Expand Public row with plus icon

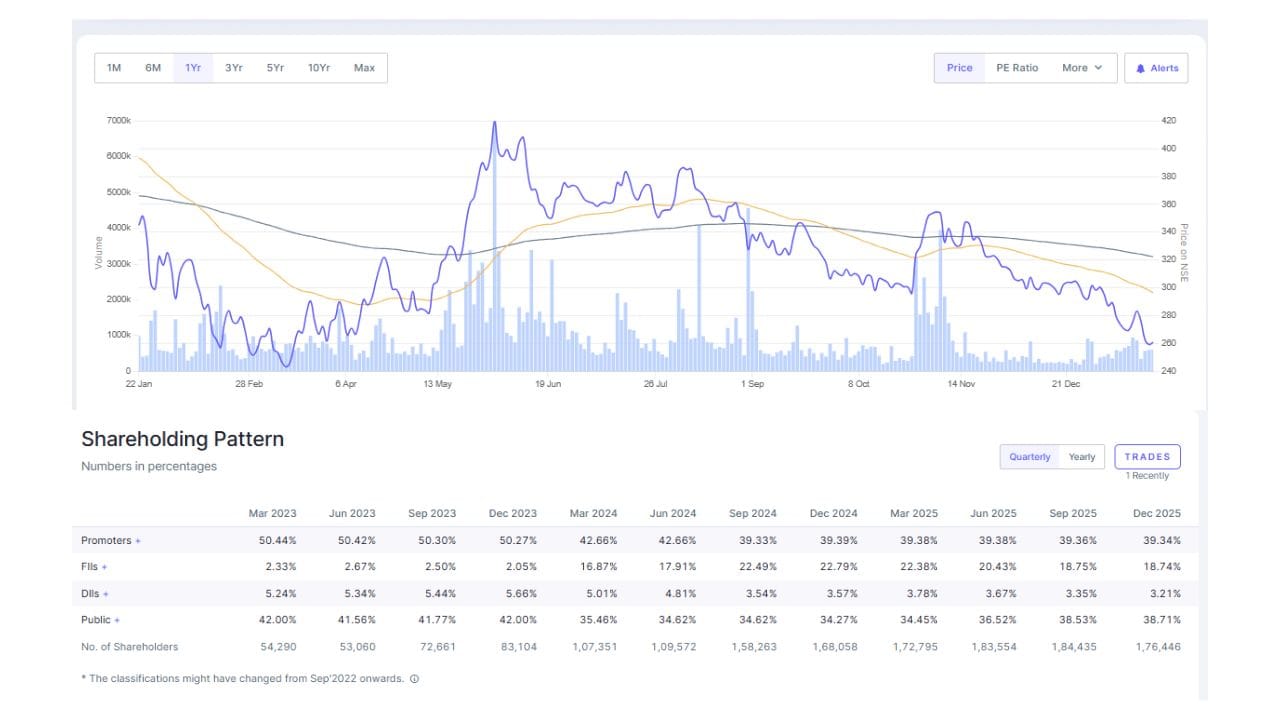117,620
